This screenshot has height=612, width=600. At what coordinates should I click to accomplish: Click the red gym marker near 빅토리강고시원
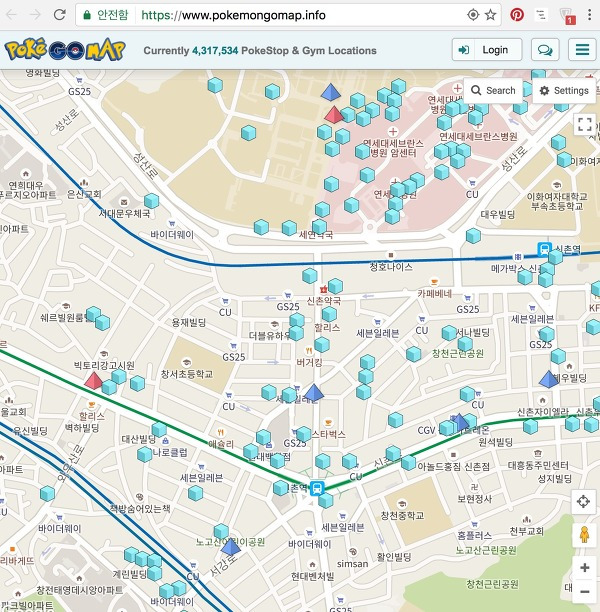[x=94, y=381]
